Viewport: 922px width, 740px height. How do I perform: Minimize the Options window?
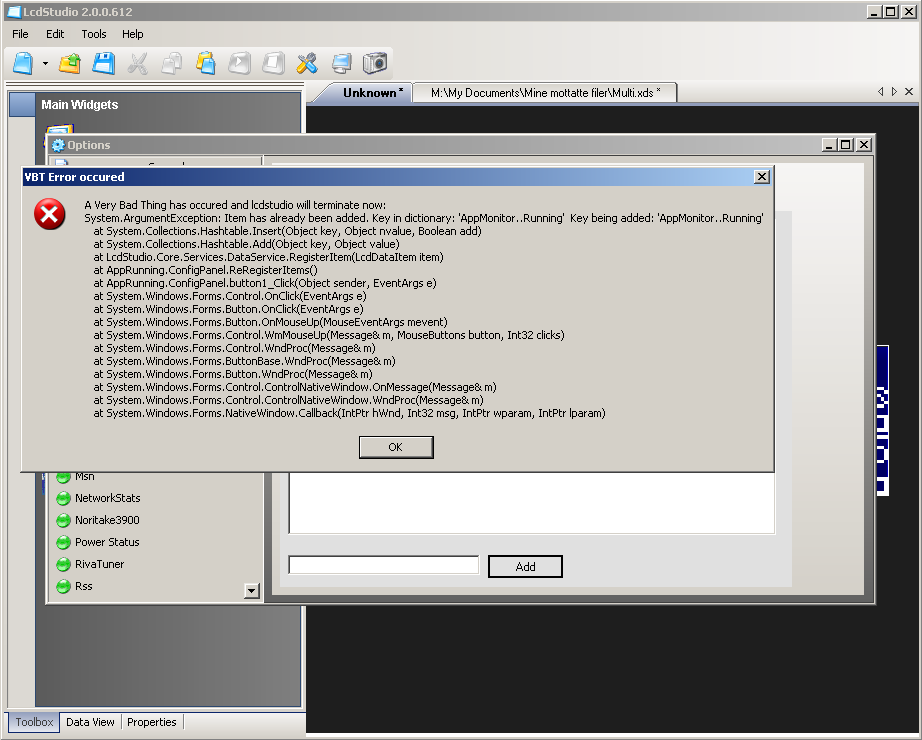pyautogui.click(x=829, y=145)
